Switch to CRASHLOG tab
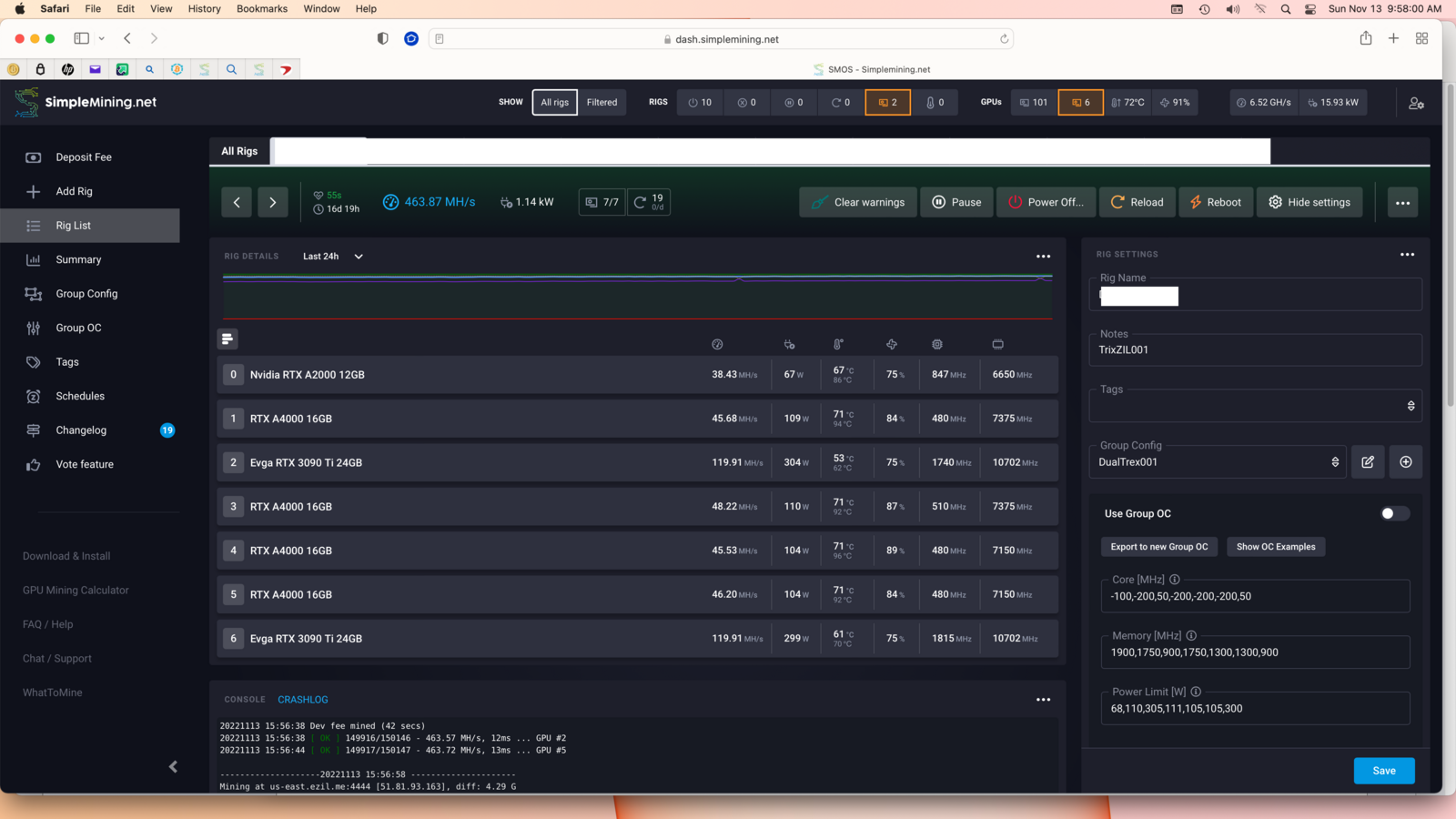Image resolution: width=1456 pixels, height=819 pixels. [303, 700]
